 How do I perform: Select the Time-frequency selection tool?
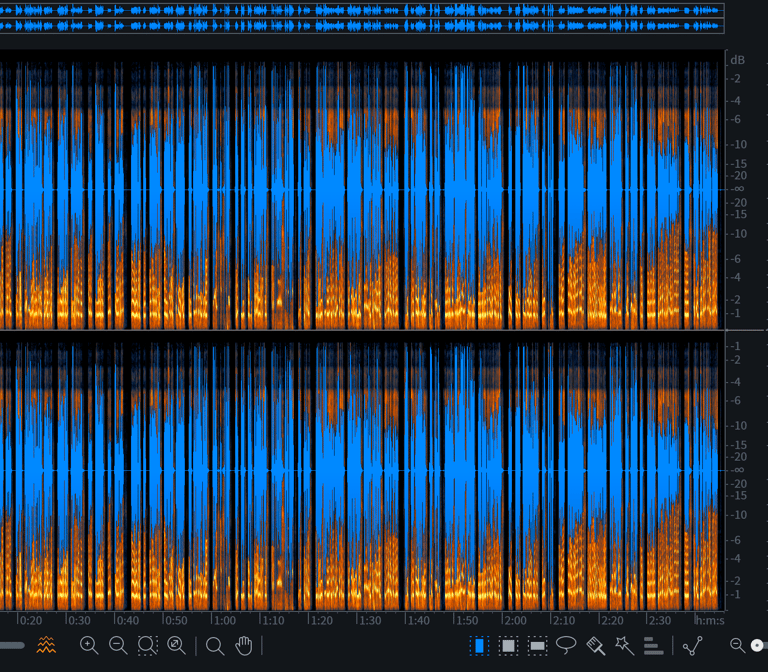click(508, 646)
